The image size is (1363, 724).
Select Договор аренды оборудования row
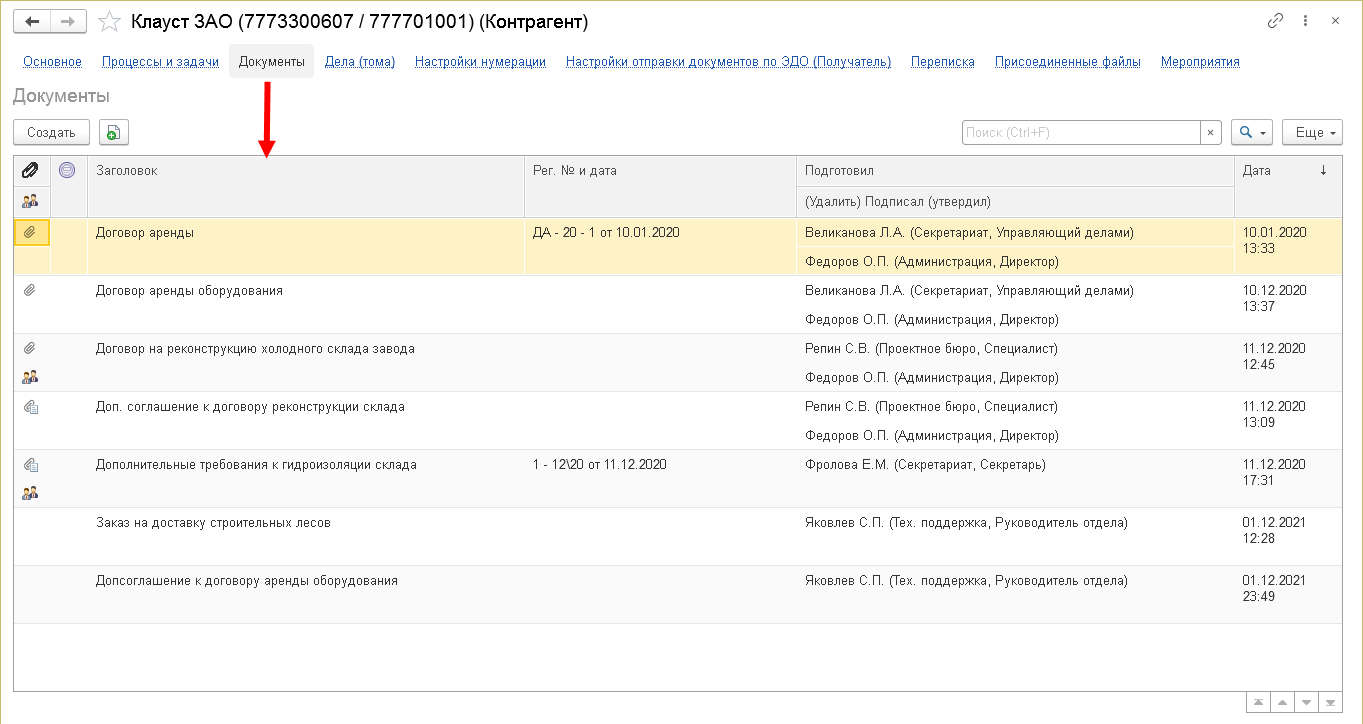(678, 305)
